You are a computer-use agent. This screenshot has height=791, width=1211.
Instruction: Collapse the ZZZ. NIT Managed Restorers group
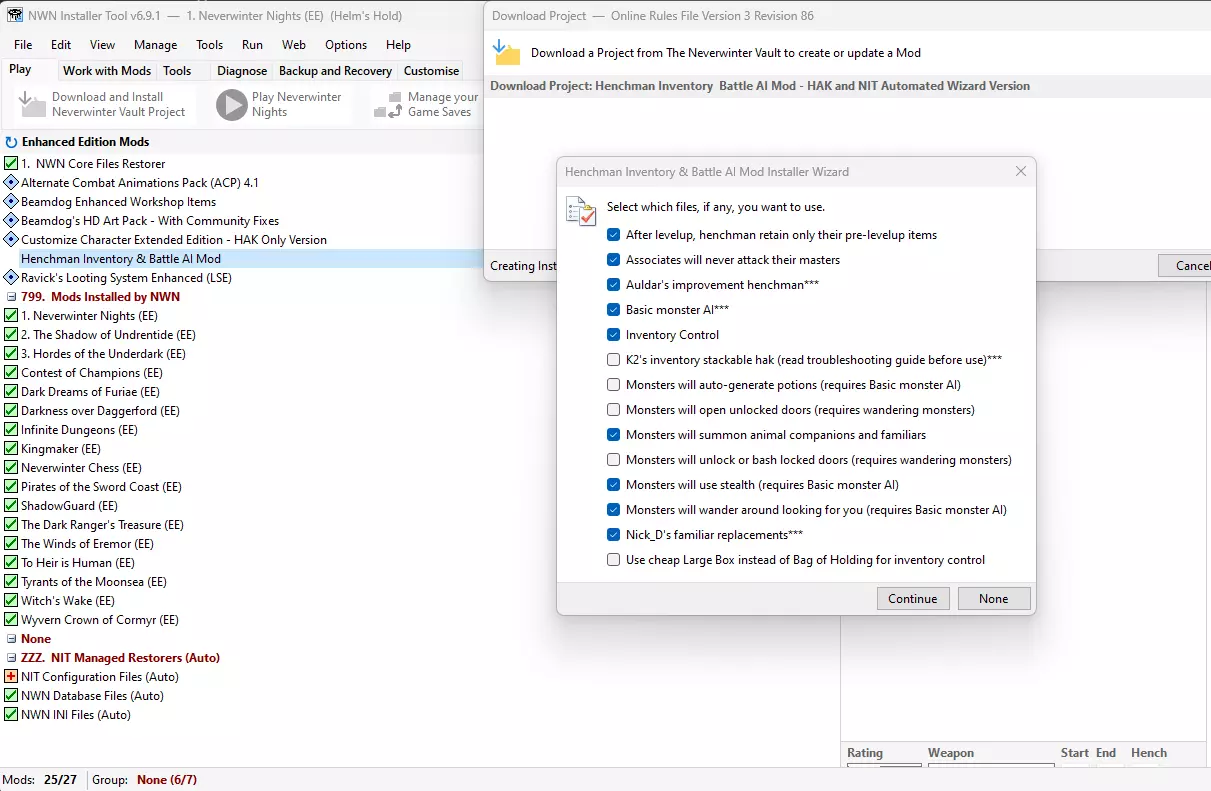coord(12,658)
